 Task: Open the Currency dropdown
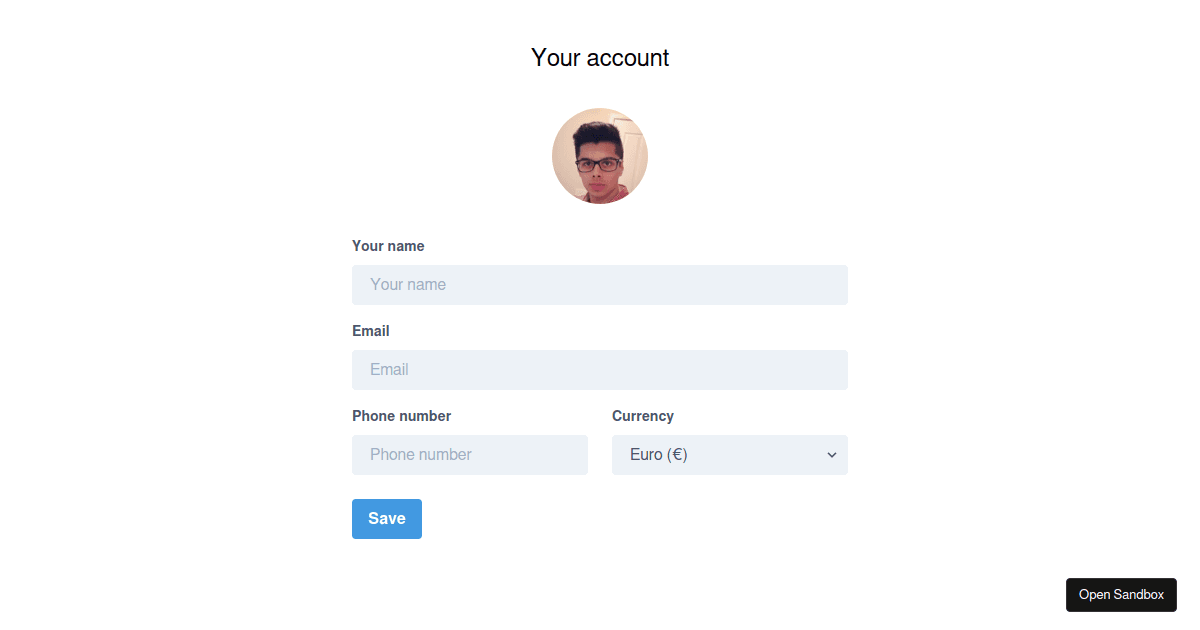730,455
